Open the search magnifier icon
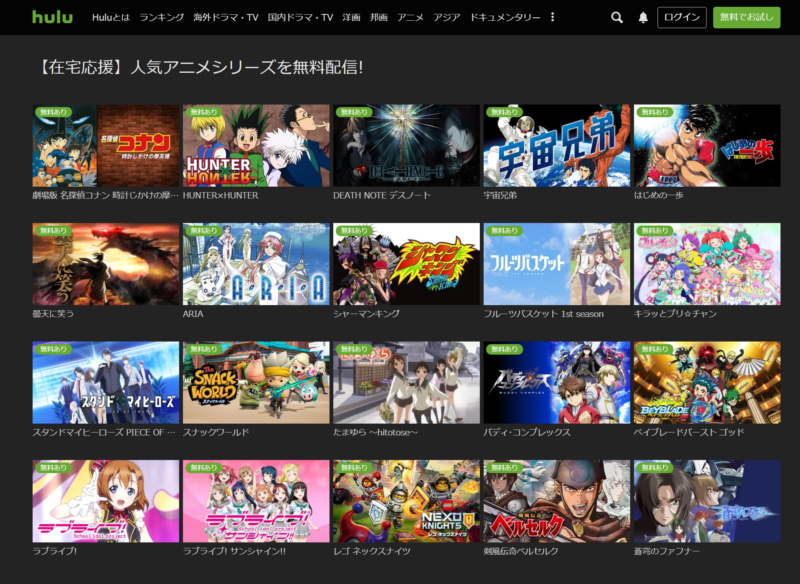The height and width of the screenshot is (584, 800). (x=617, y=17)
